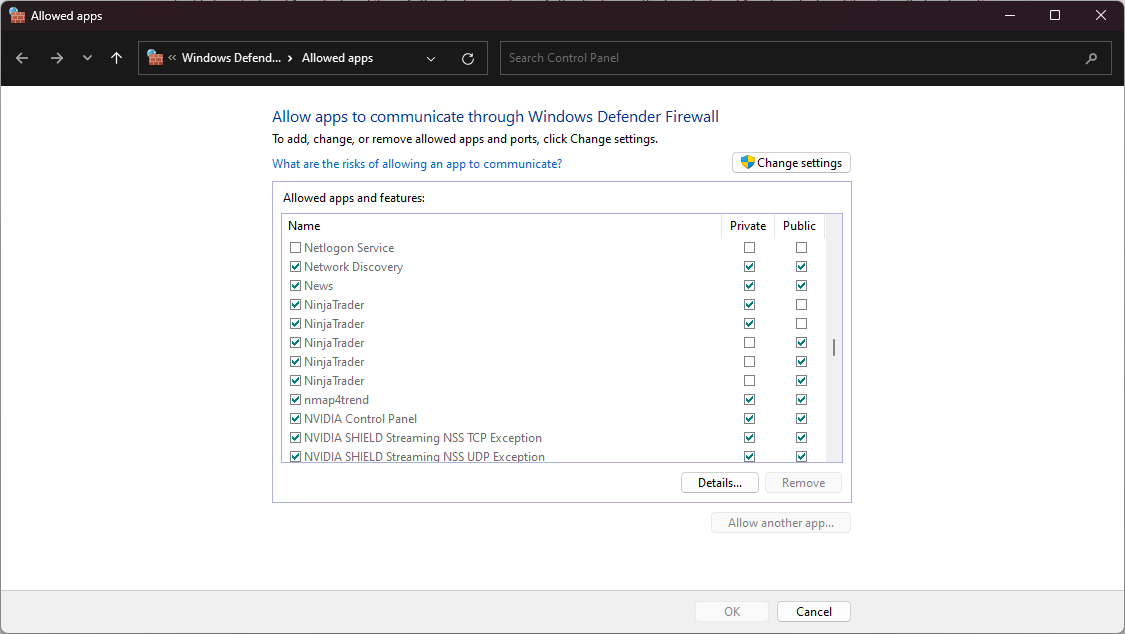Refresh the Allowed apps page
Image resolution: width=1125 pixels, height=634 pixels.
coord(468,59)
